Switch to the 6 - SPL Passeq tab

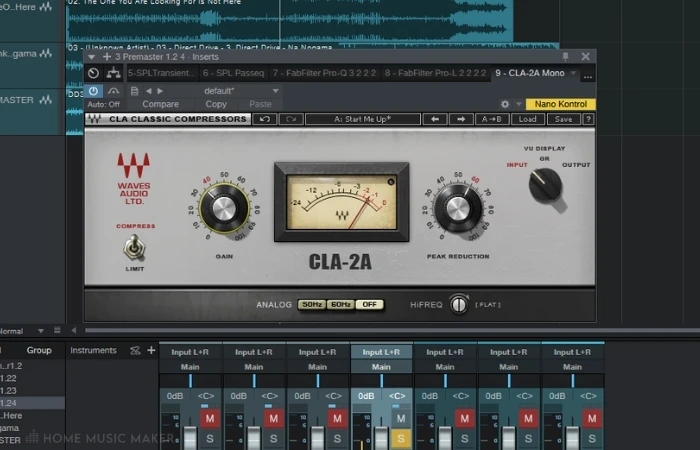(x=233, y=73)
